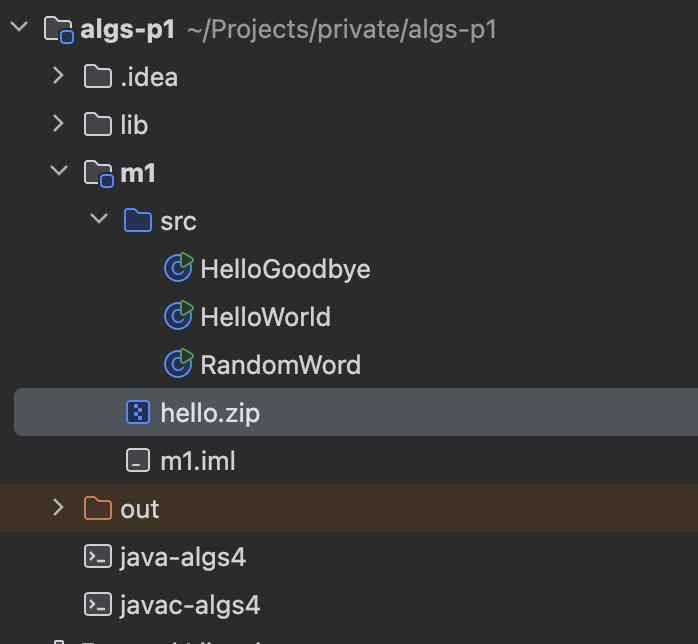Select the .idea folder label
The image size is (698, 644).
(149, 77)
